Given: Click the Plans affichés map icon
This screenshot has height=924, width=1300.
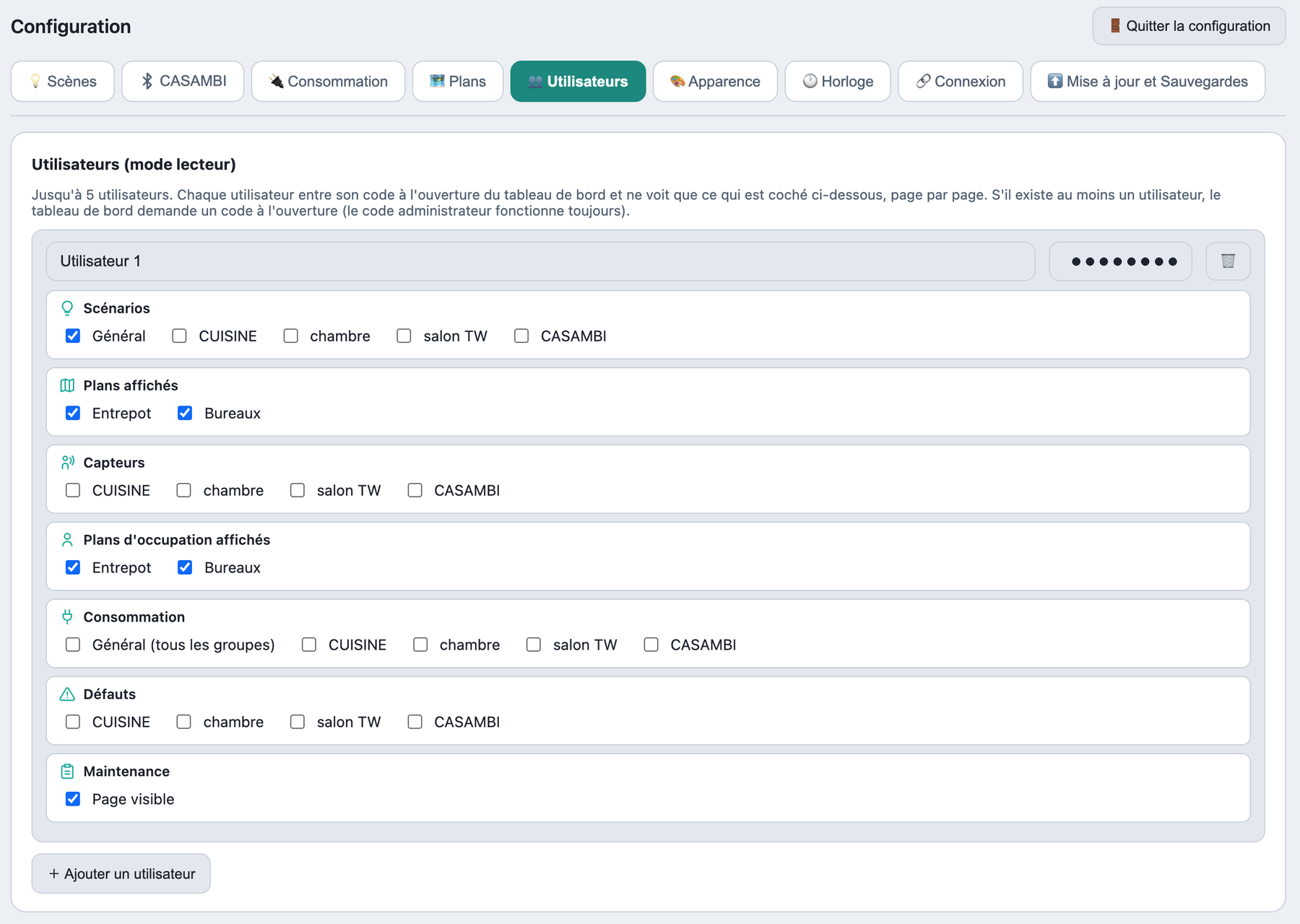Looking at the screenshot, I should (67, 385).
